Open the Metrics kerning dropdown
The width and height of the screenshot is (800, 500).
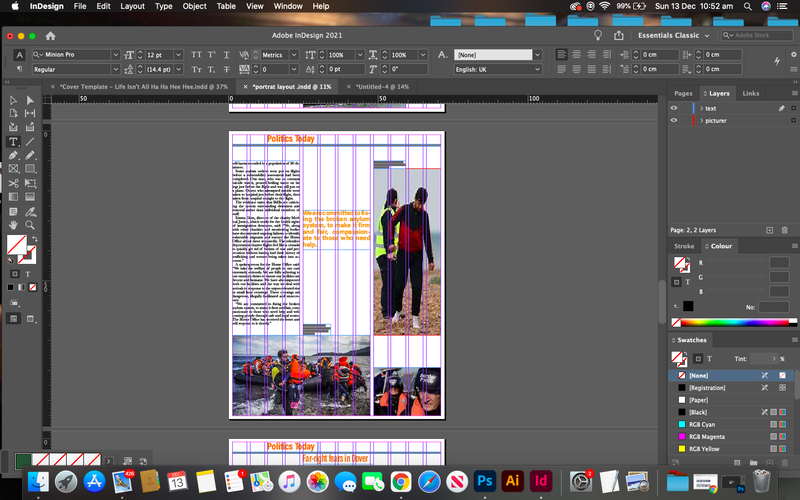tap(294, 55)
